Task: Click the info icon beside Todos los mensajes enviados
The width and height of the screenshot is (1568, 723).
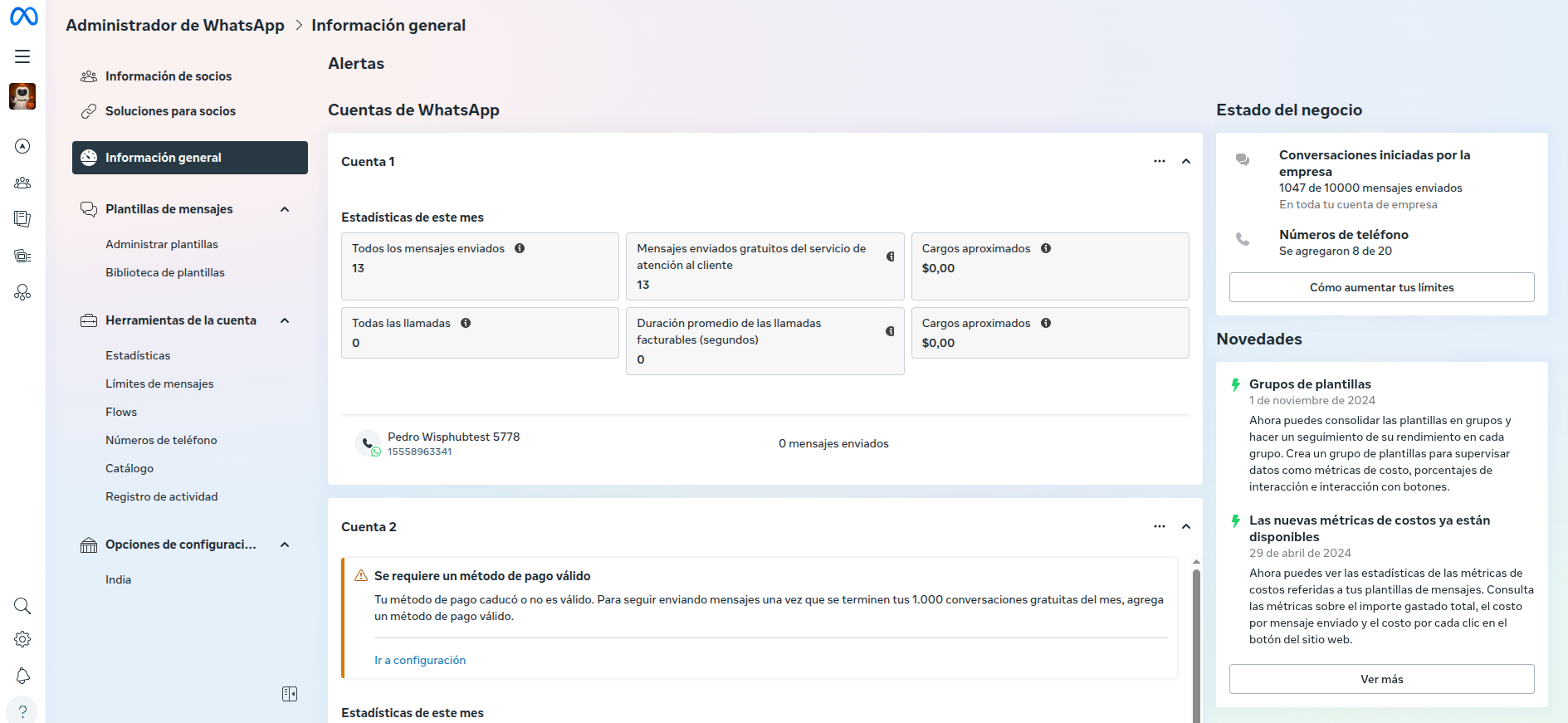Action: [x=520, y=248]
